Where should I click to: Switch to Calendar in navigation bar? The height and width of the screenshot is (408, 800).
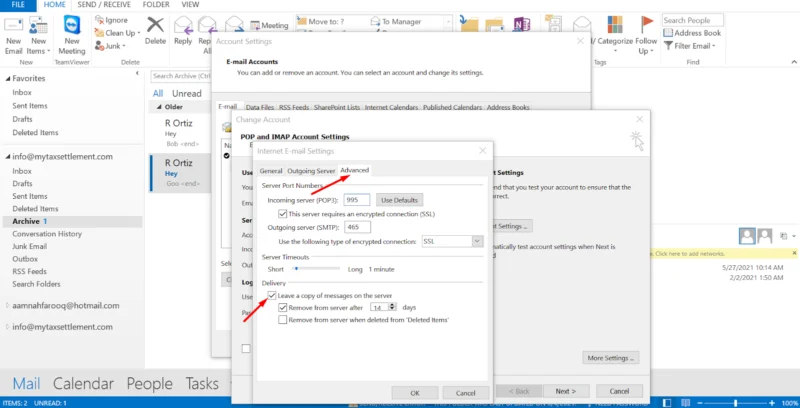coord(83,384)
